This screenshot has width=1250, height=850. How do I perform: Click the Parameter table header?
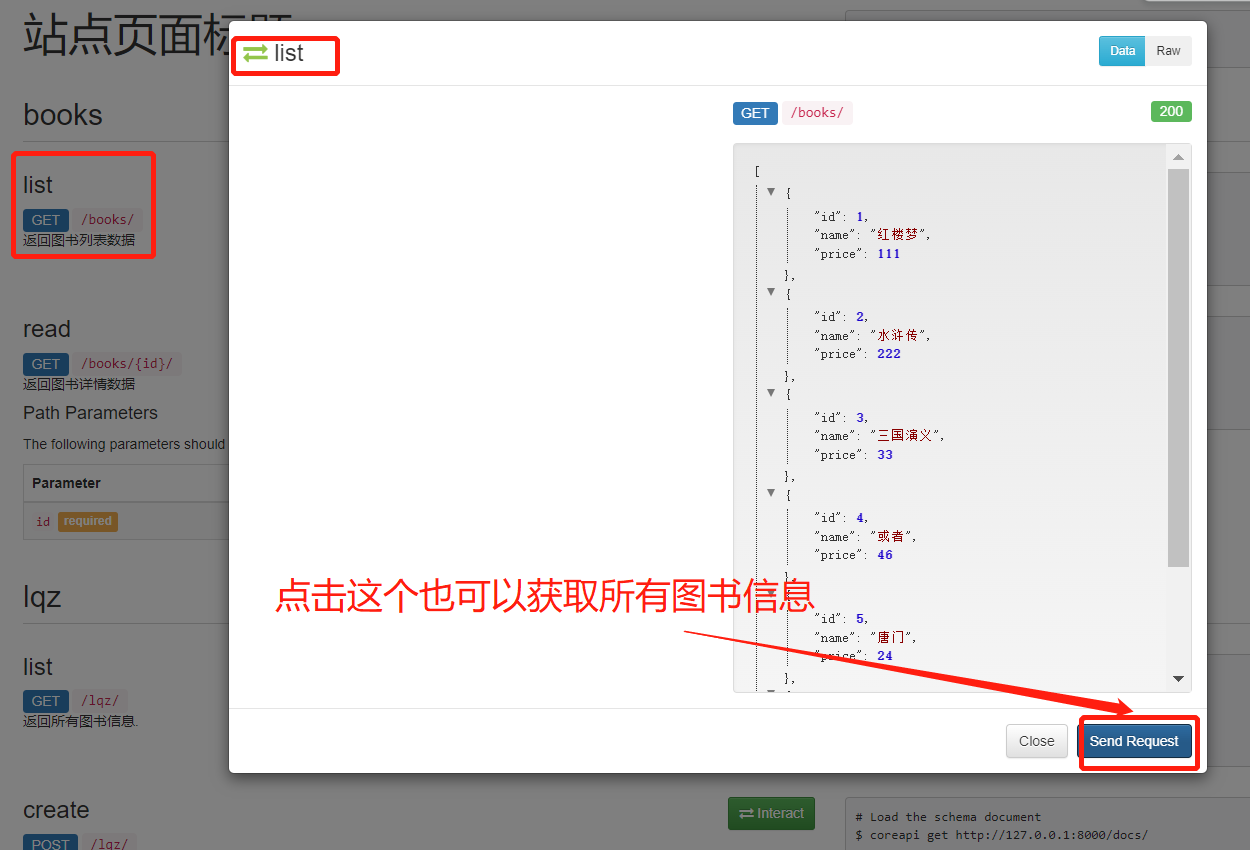coord(66,483)
